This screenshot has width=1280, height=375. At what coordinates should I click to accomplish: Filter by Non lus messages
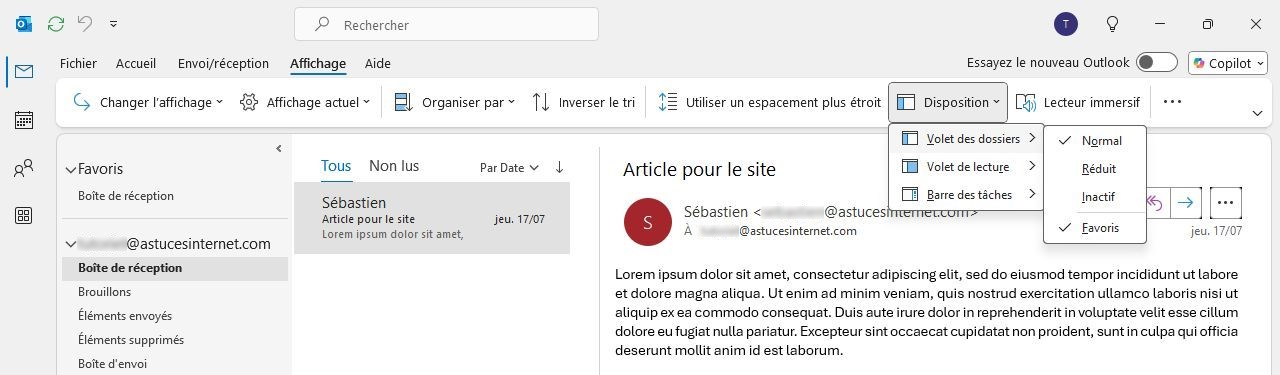[394, 166]
